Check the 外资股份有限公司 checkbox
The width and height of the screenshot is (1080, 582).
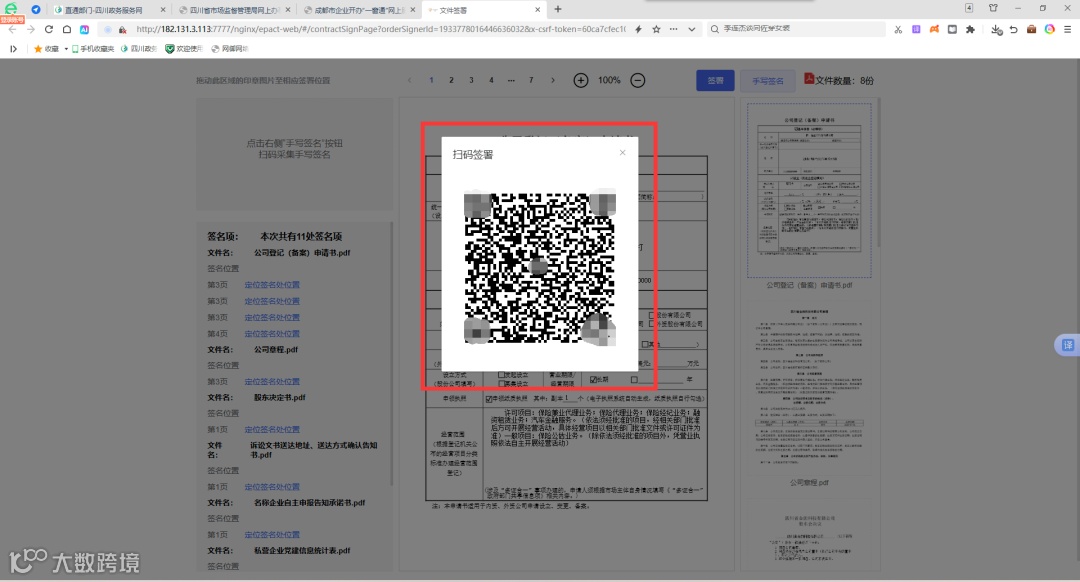tap(652, 324)
